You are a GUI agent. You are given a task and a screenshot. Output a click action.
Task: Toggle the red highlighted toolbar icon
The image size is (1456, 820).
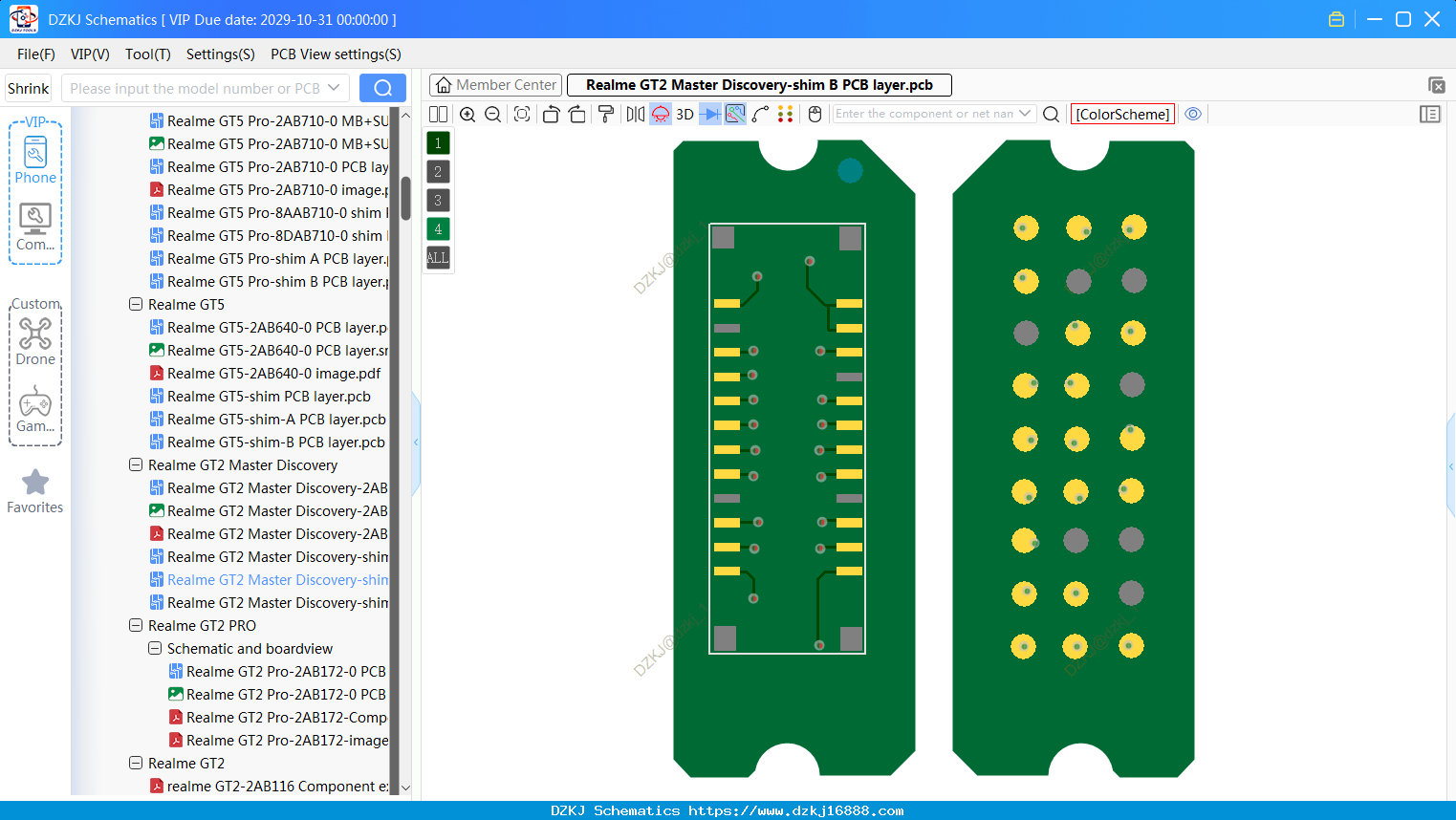[661, 115]
